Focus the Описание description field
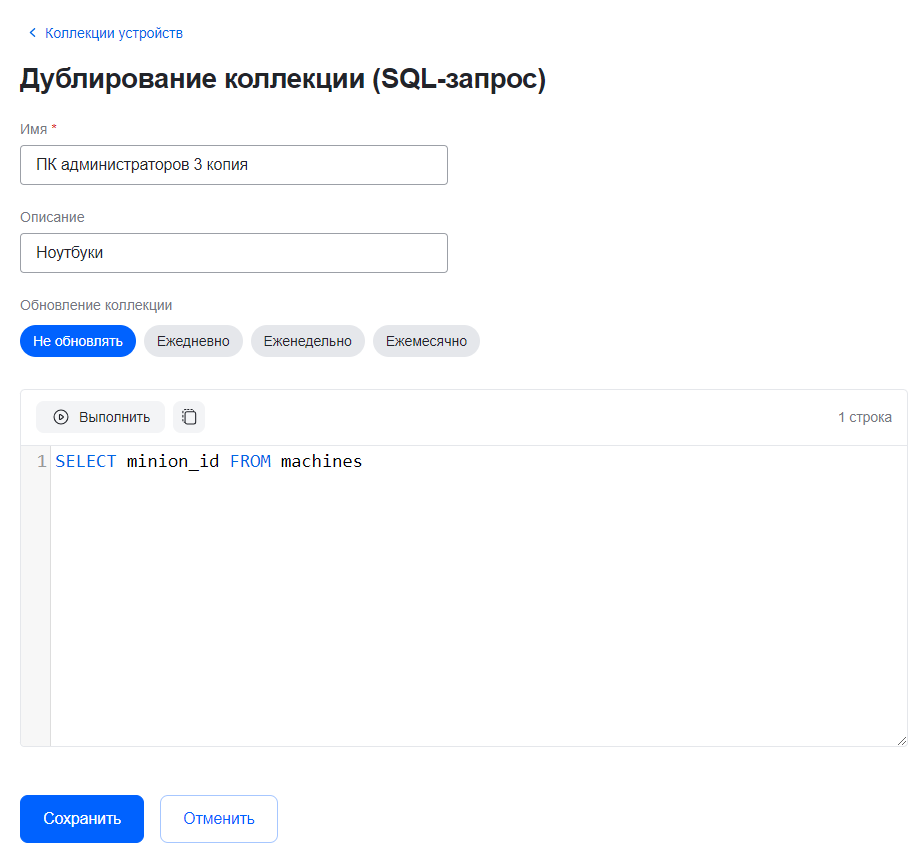This screenshot has width=923, height=853. 233,253
